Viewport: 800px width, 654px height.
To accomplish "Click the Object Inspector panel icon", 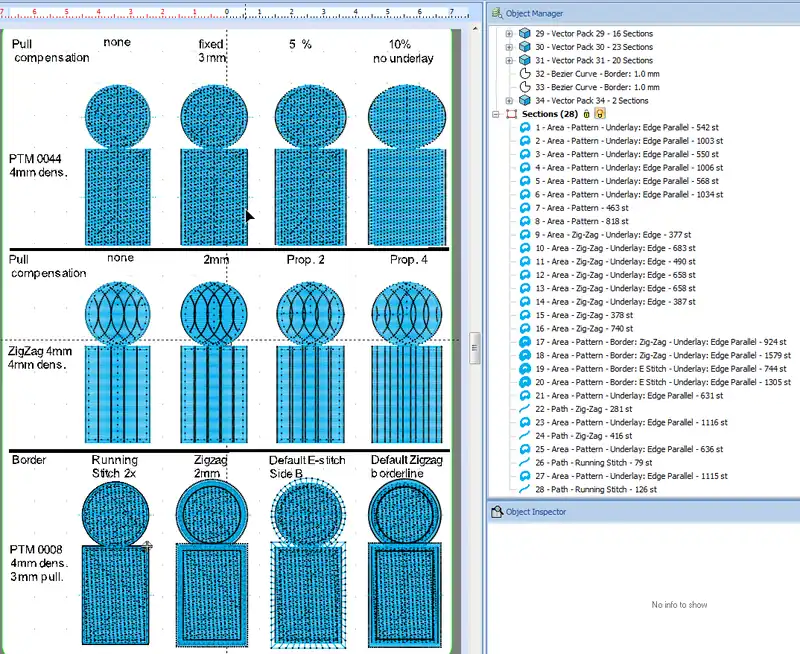I will pos(497,512).
